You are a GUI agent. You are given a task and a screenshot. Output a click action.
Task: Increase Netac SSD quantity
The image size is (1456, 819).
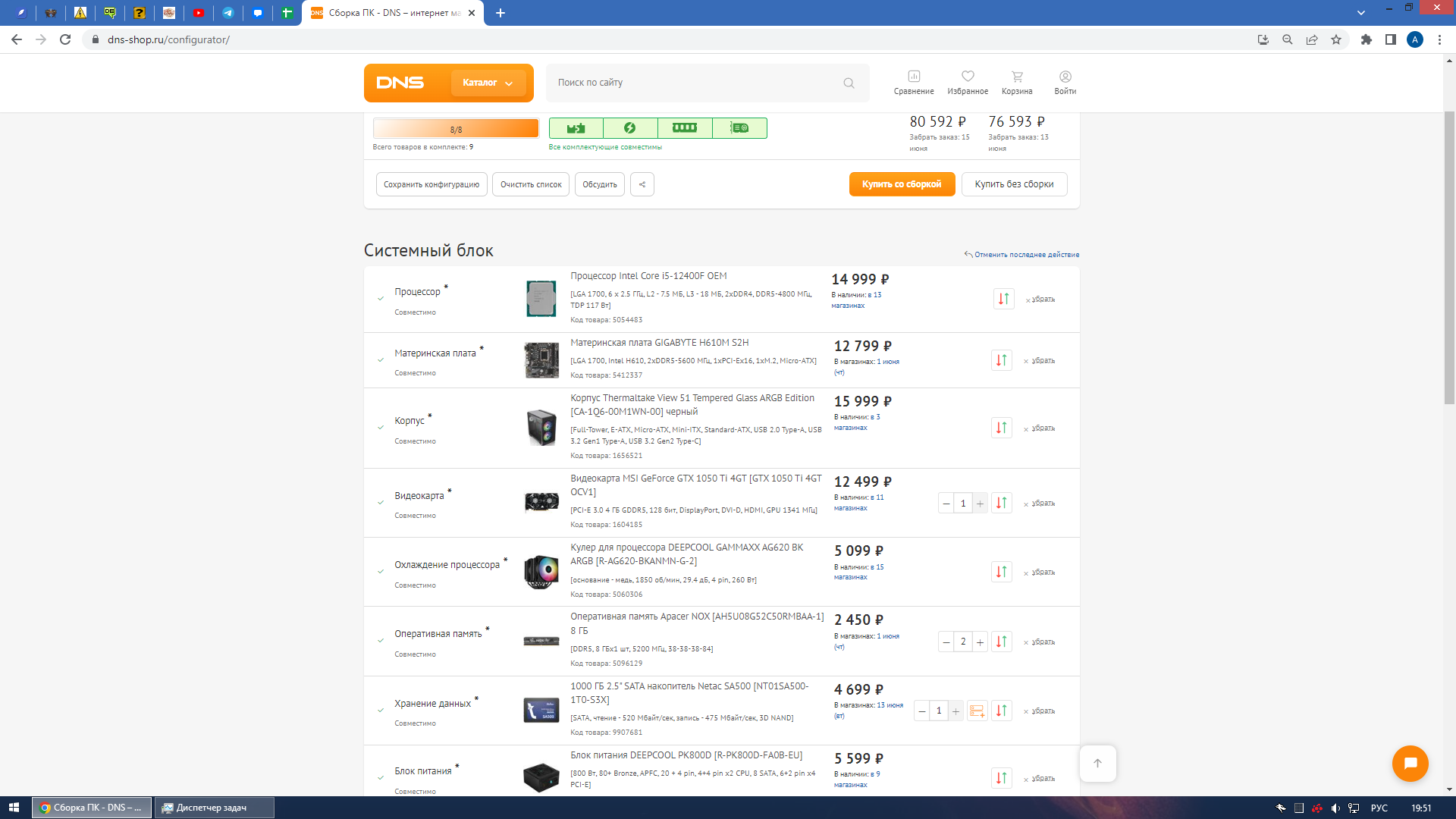pyautogui.click(x=956, y=711)
